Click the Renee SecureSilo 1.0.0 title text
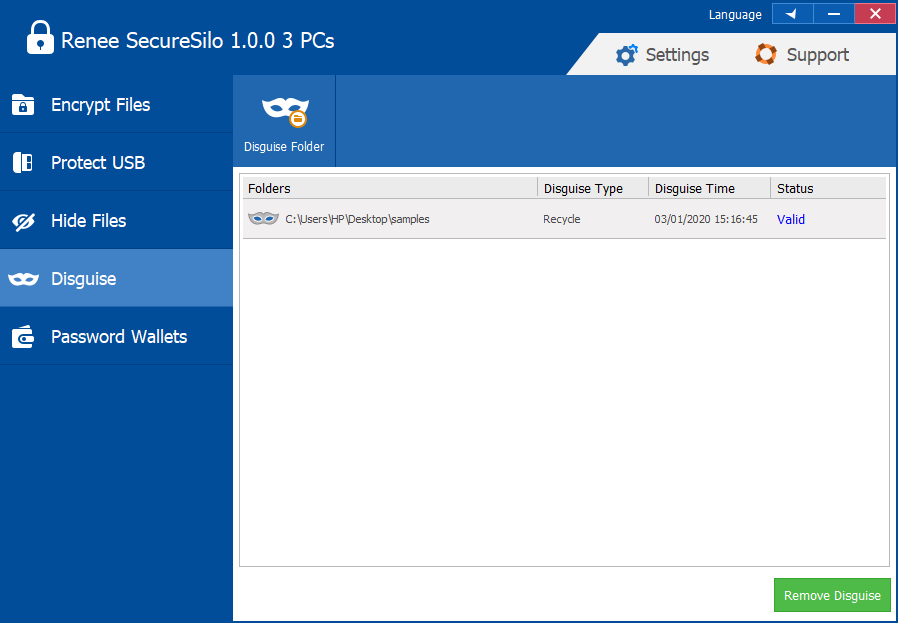Viewport: 898px width, 623px height. tap(198, 41)
